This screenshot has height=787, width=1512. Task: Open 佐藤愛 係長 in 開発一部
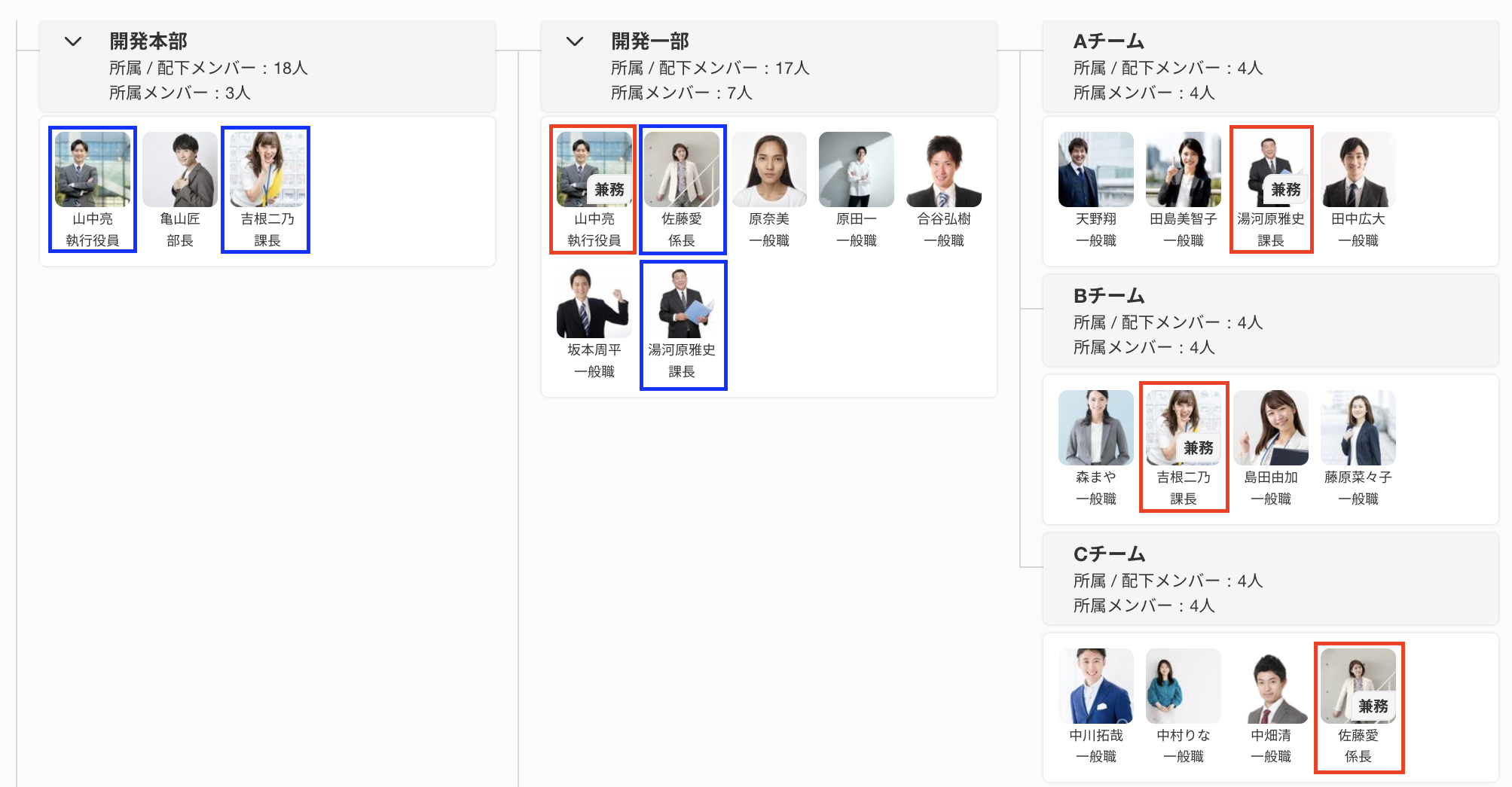682,169
